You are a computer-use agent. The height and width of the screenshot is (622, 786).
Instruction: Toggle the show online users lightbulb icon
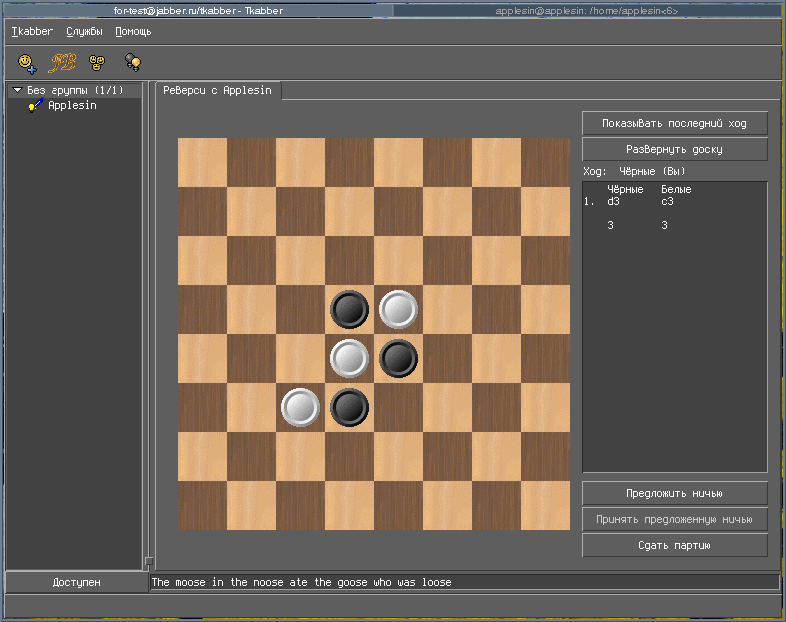(x=131, y=63)
